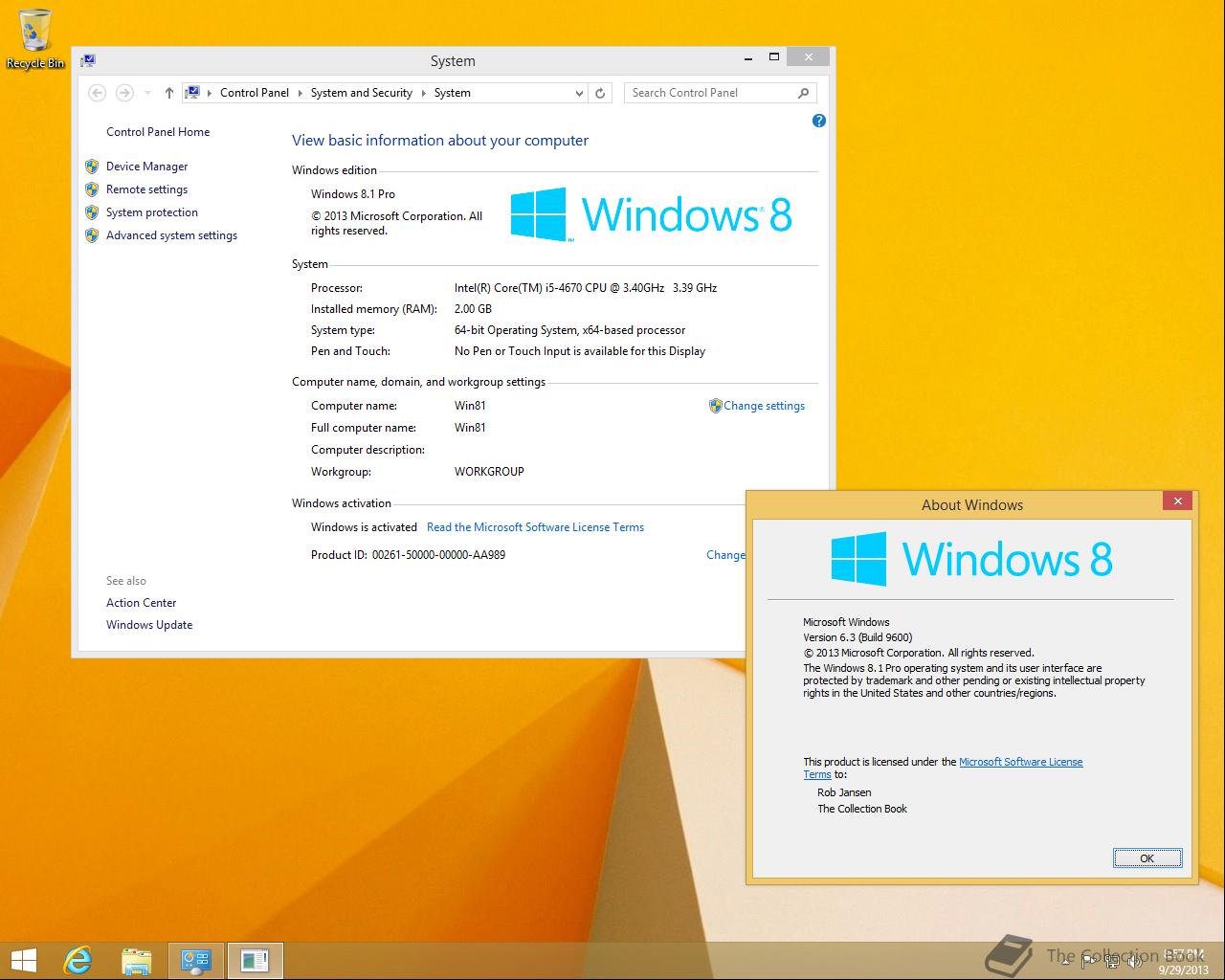Click the Product ID value text
Screen dimensions: 1225x980
(438, 555)
